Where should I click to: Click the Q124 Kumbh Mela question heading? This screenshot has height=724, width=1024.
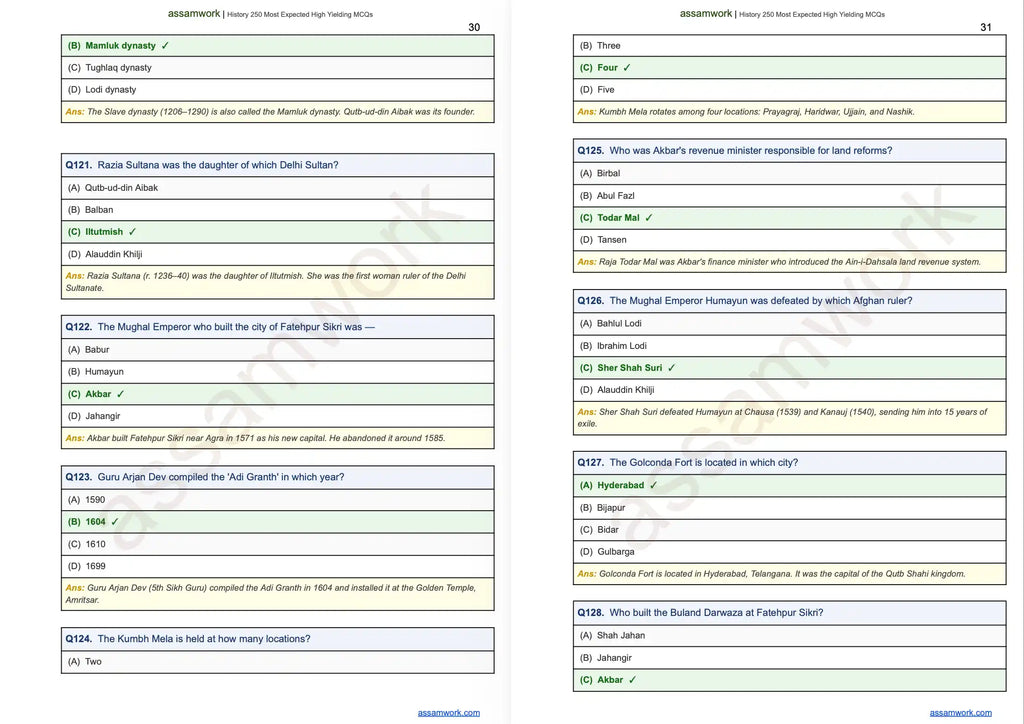click(x=278, y=639)
